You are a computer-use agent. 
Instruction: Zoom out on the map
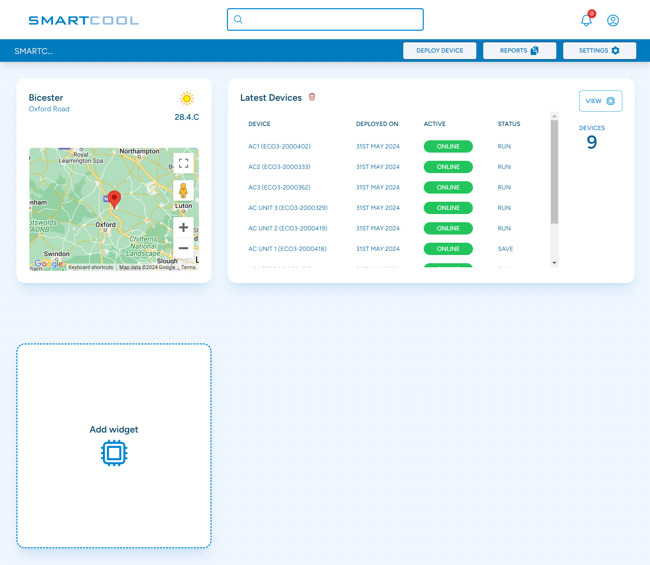click(183, 248)
